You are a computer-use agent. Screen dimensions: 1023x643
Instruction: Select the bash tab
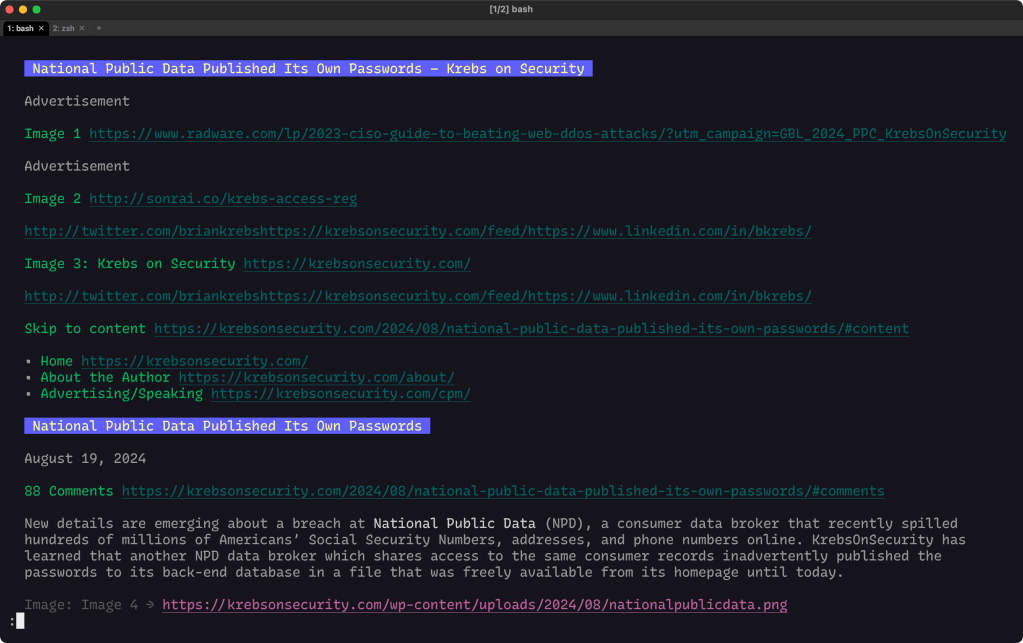click(x=19, y=28)
